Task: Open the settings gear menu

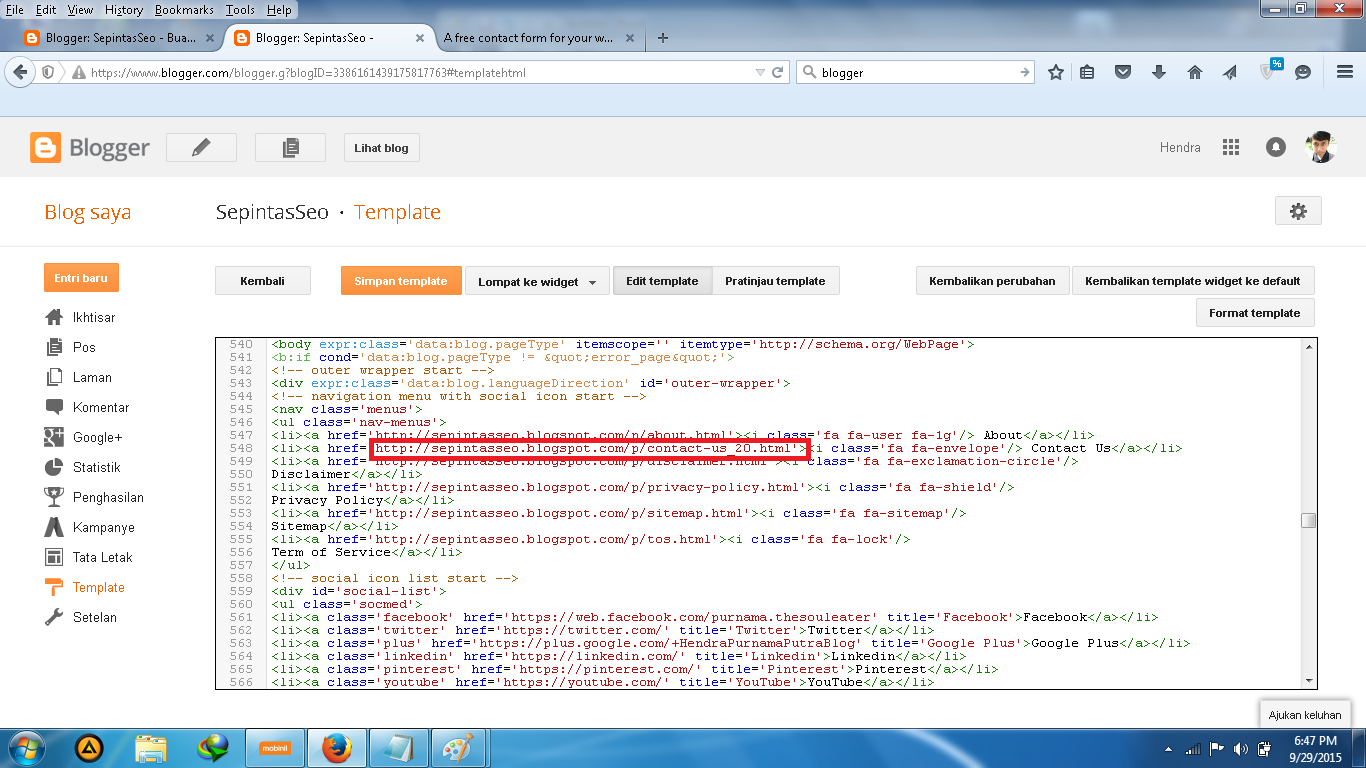Action: click(x=1298, y=211)
